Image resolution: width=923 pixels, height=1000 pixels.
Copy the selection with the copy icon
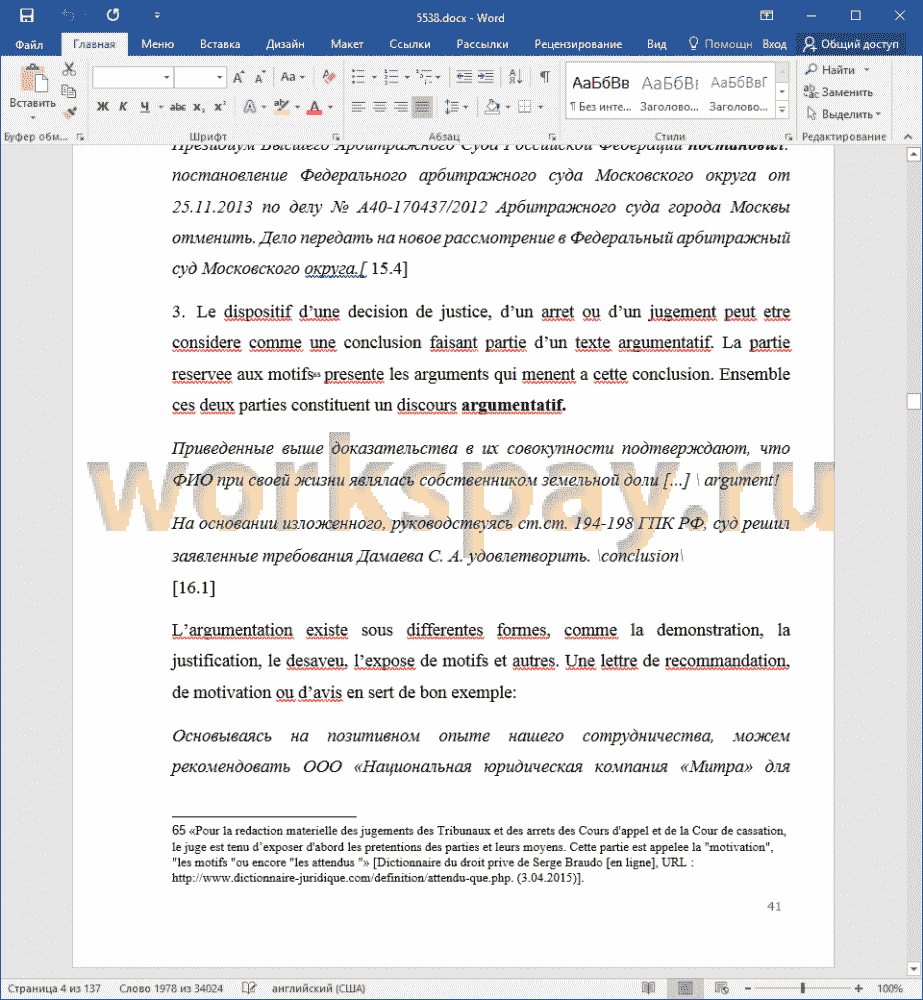tap(69, 91)
